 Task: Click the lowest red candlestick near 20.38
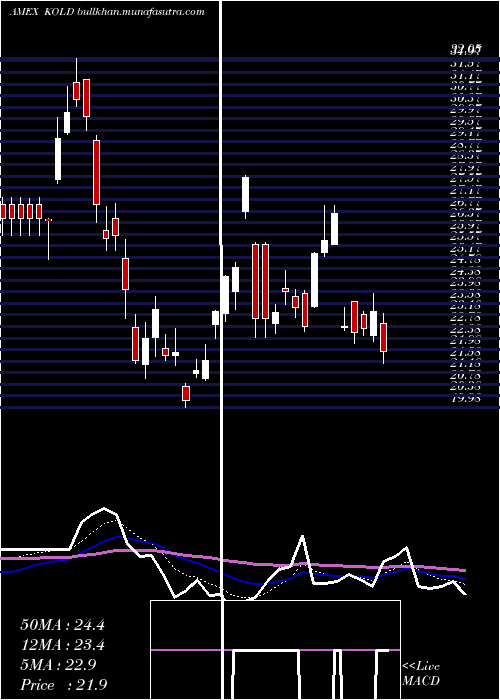coord(186,394)
